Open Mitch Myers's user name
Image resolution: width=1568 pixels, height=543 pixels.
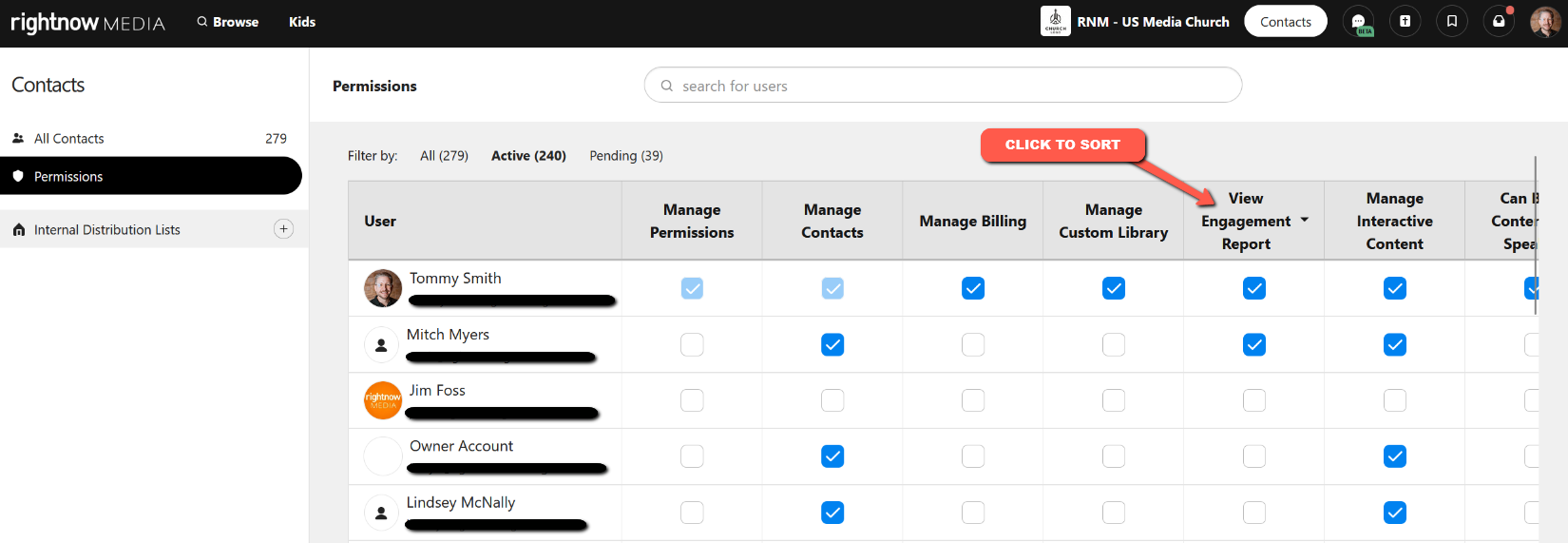pyautogui.click(x=448, y=335)
